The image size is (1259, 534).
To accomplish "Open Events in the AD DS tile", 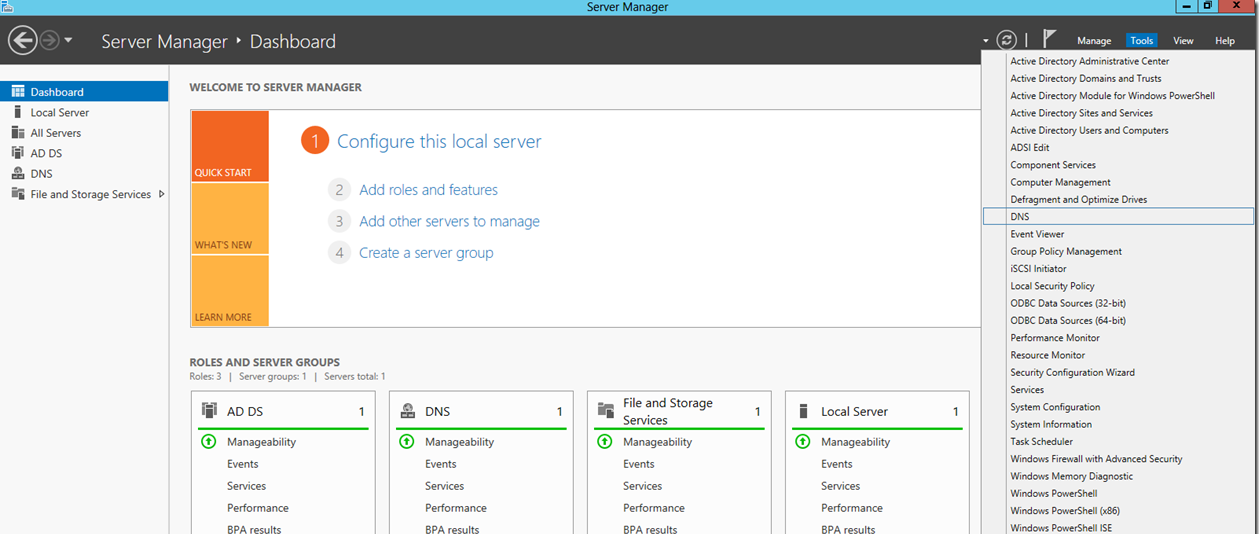I will pyautogui.click(x=242, y=464).
